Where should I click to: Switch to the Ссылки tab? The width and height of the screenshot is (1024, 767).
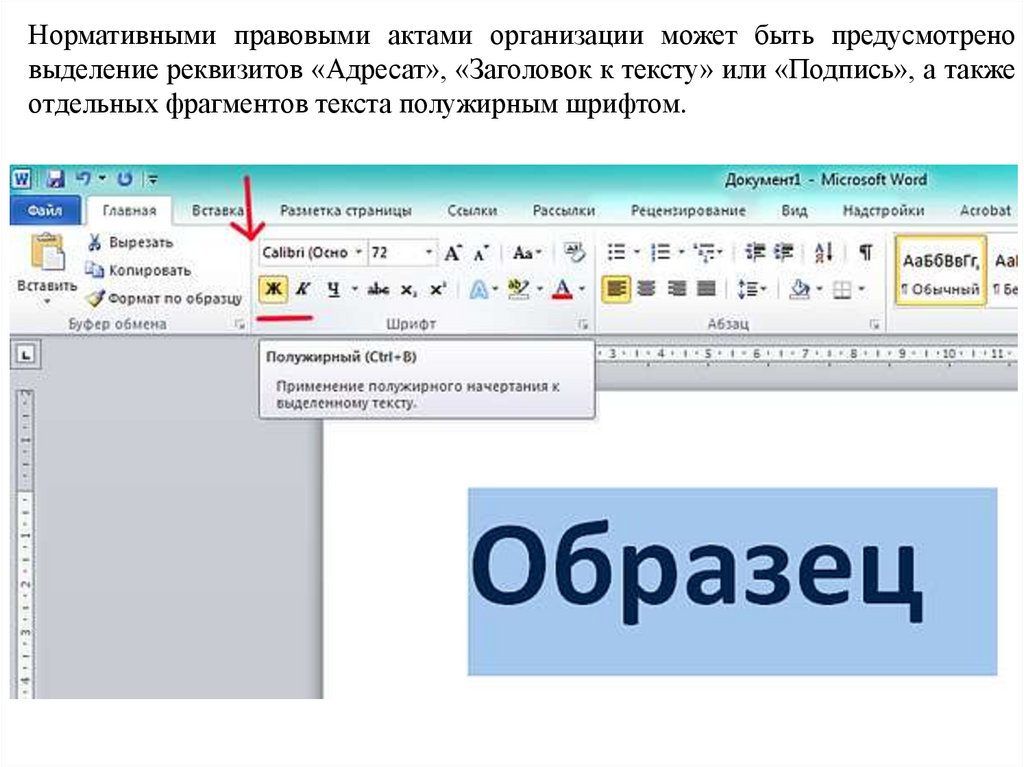472,210
